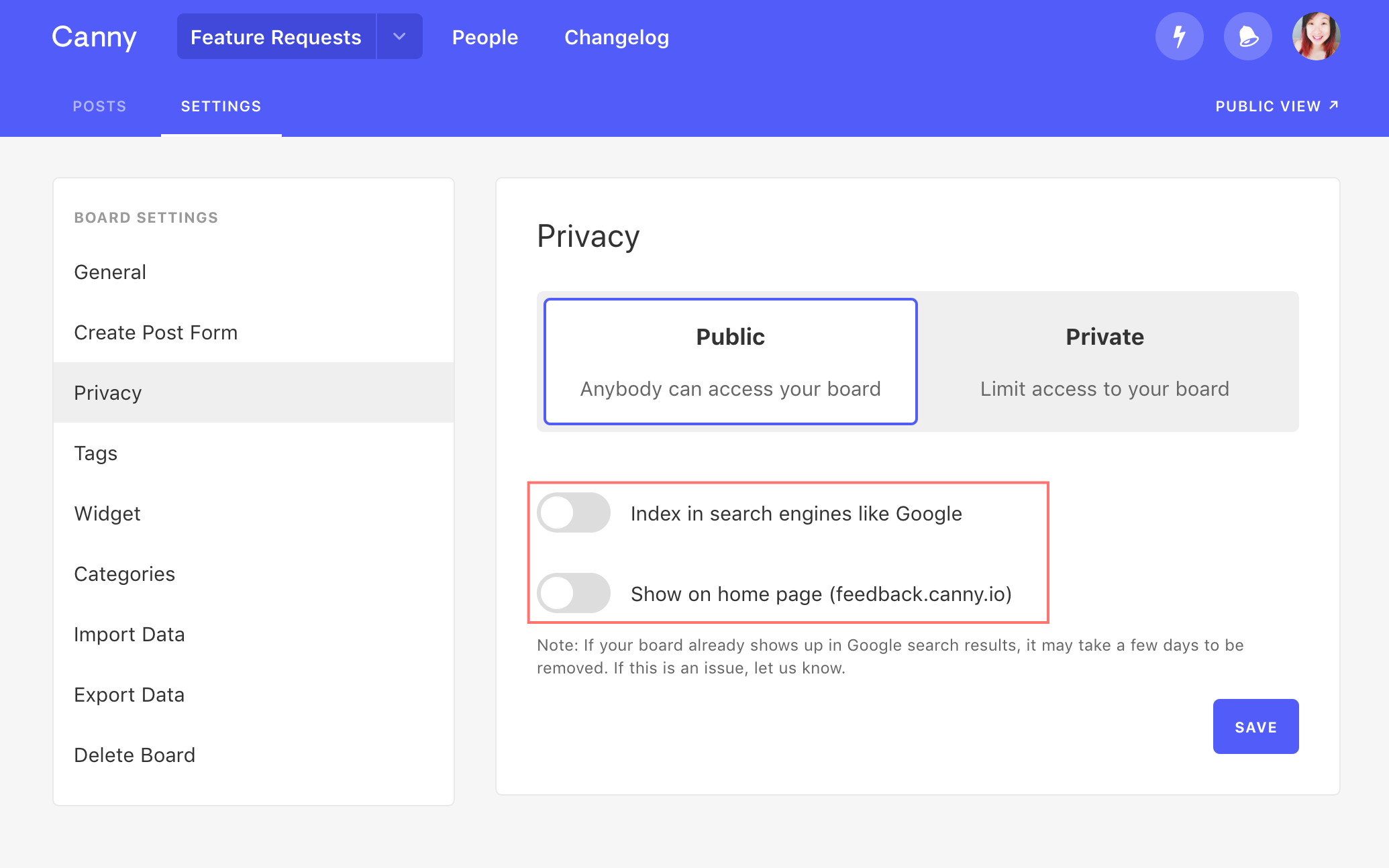The width and height of the screenshot is (1389, 868).
Task: Toggle Index in search engines switch
Action: click(574, 513)
